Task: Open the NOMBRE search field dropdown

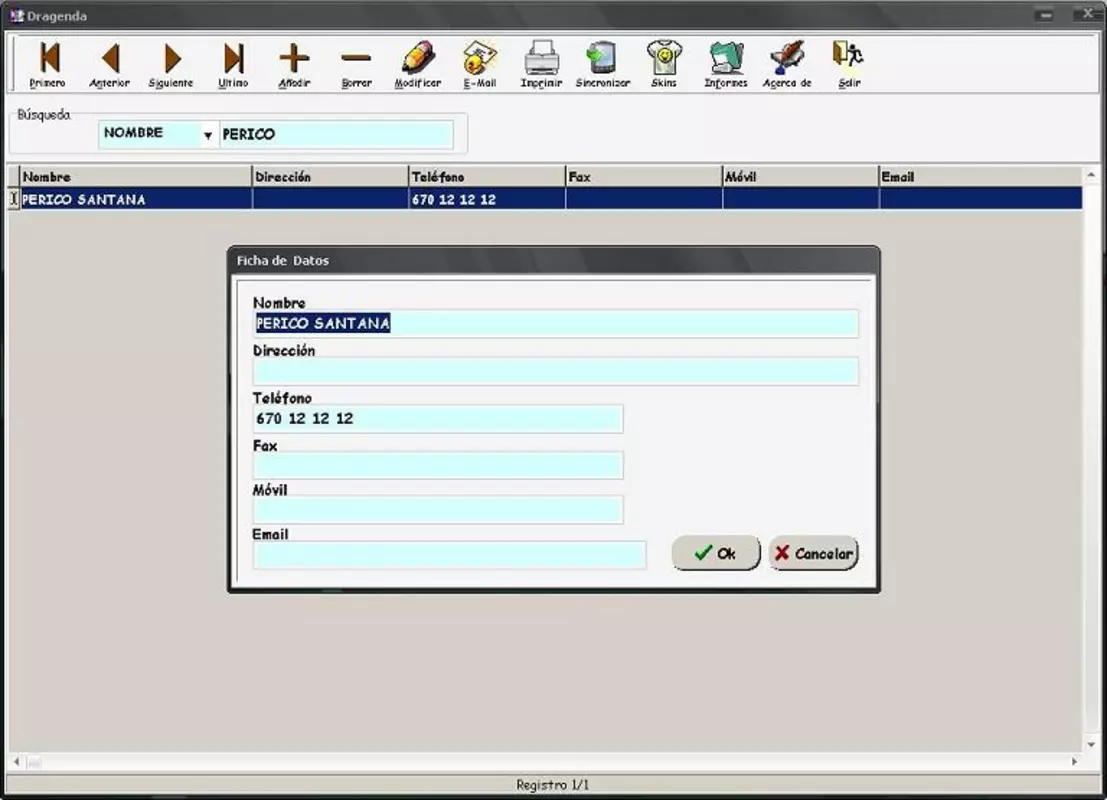Action: [x=208, y=135]
